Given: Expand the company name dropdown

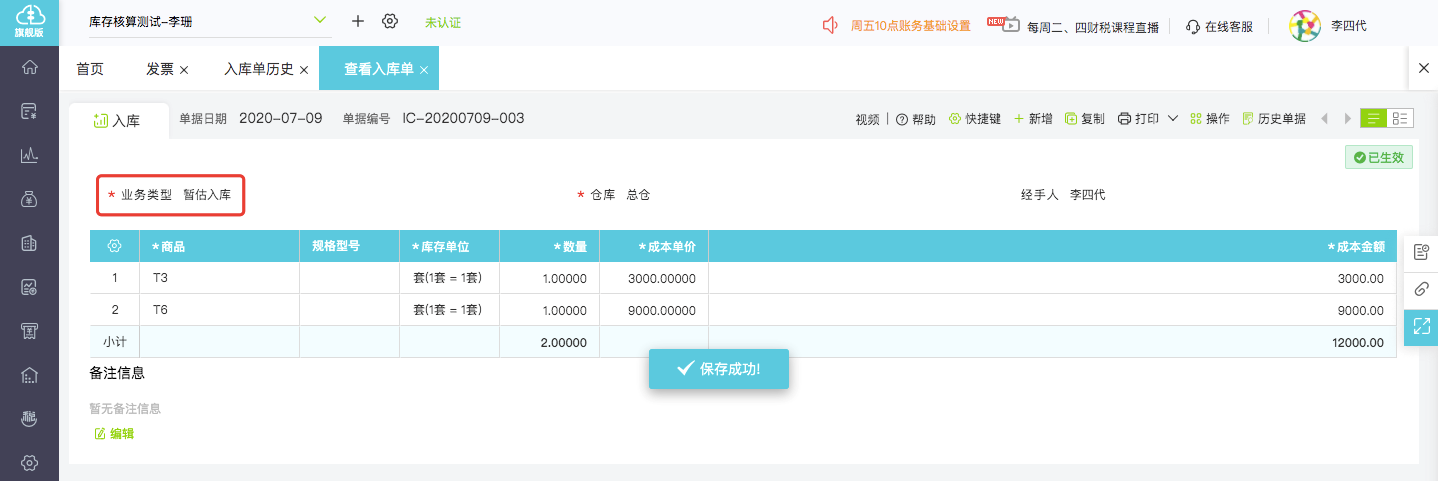Looking at the screenshot, I should click(320, 20).
